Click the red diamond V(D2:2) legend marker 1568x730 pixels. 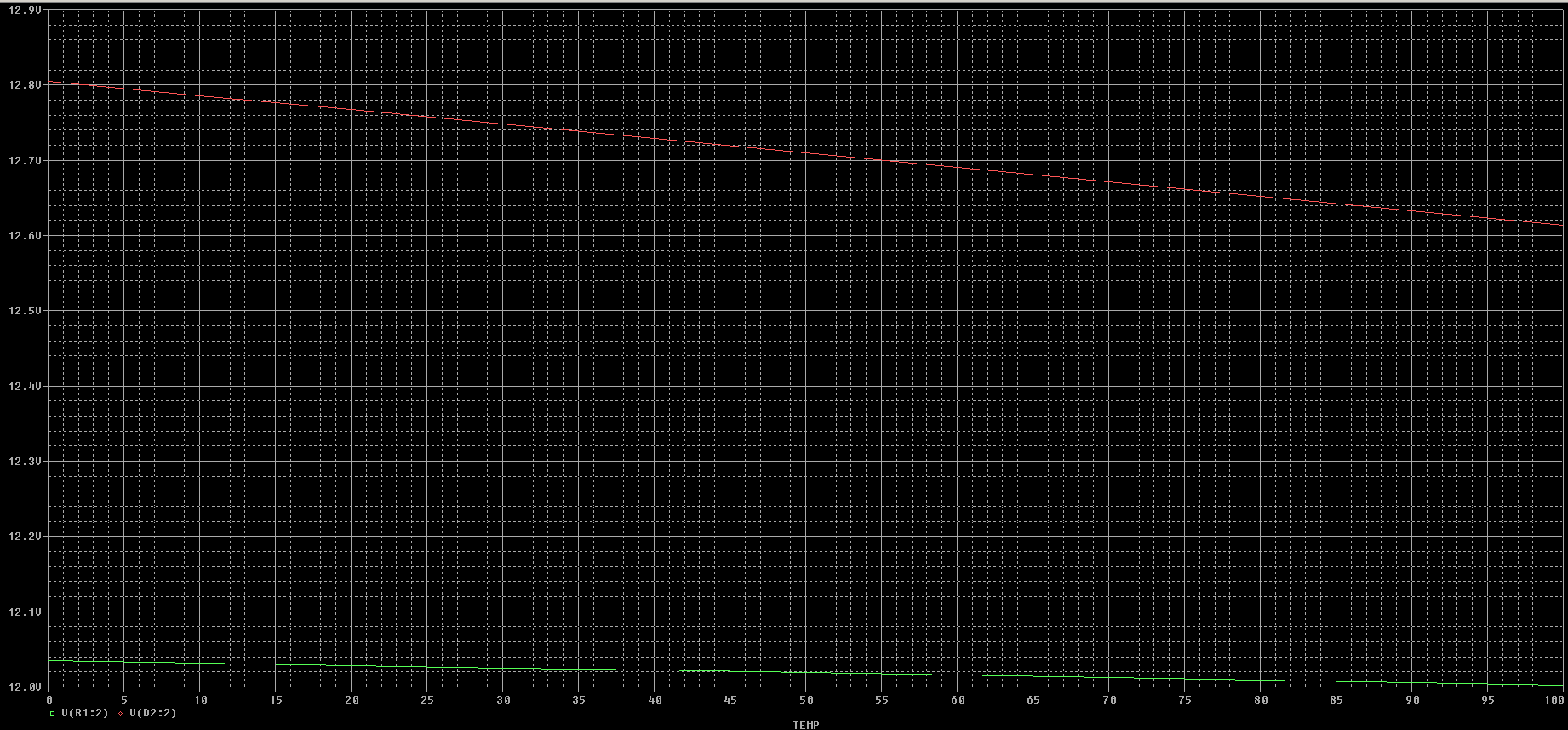pyautogui.click(x=121, y=713)
